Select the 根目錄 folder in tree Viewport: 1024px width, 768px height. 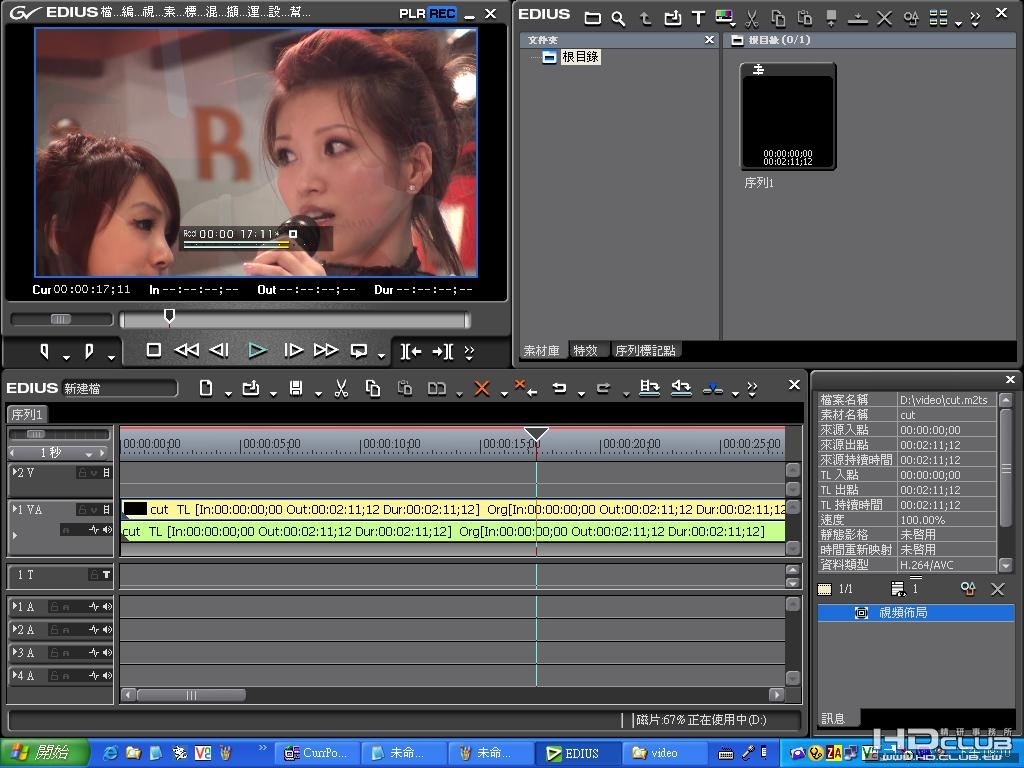point(580,57)
